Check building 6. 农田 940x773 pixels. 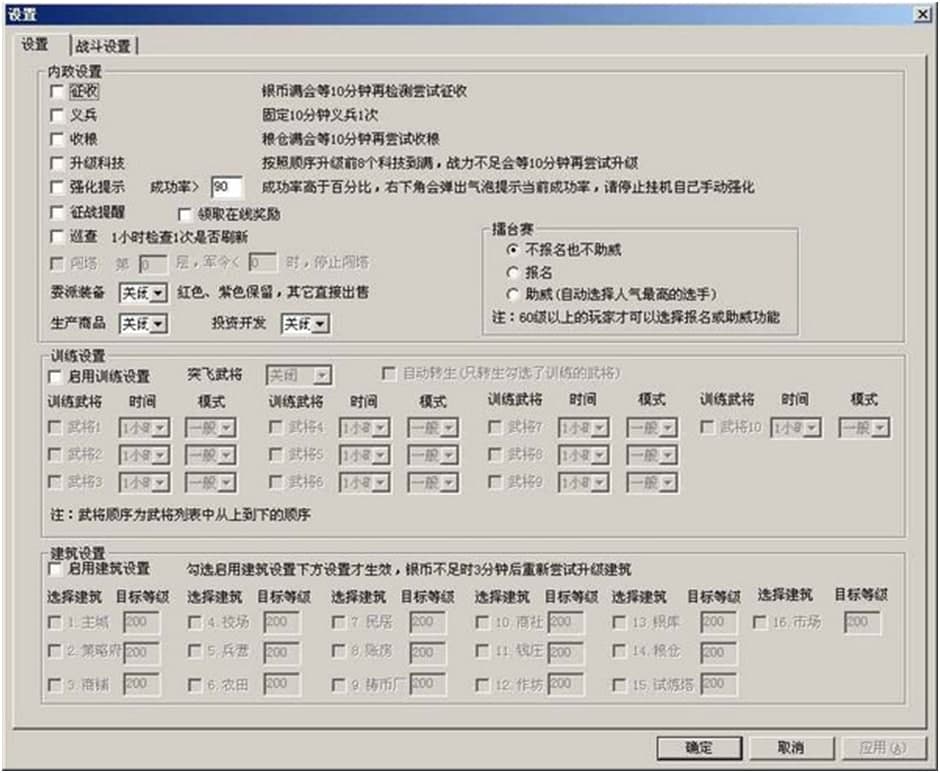pos(195,684)
